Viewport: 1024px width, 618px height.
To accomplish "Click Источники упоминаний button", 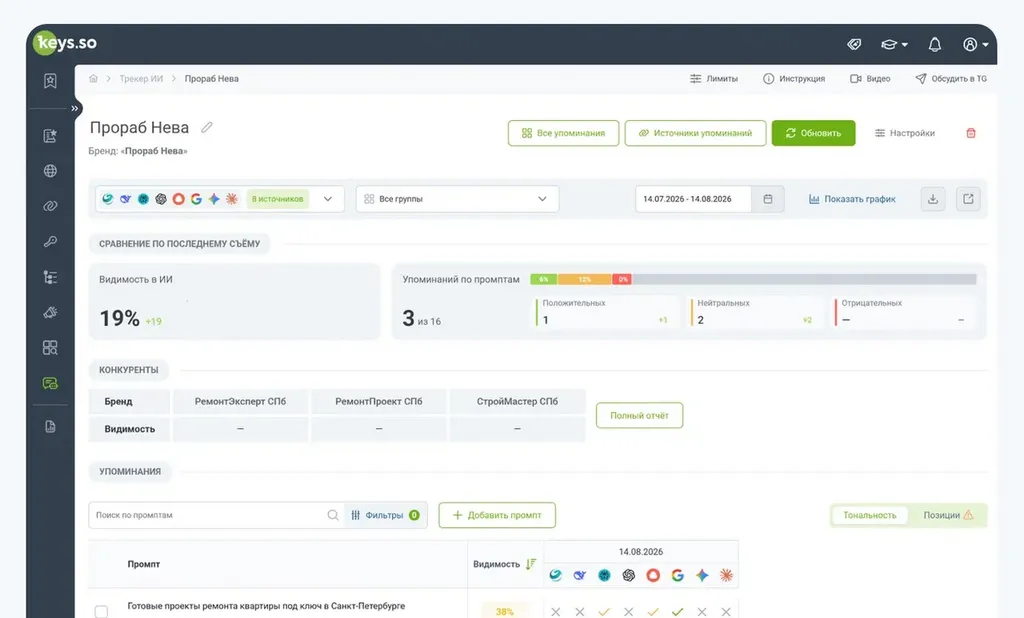I will pos(696,133).
